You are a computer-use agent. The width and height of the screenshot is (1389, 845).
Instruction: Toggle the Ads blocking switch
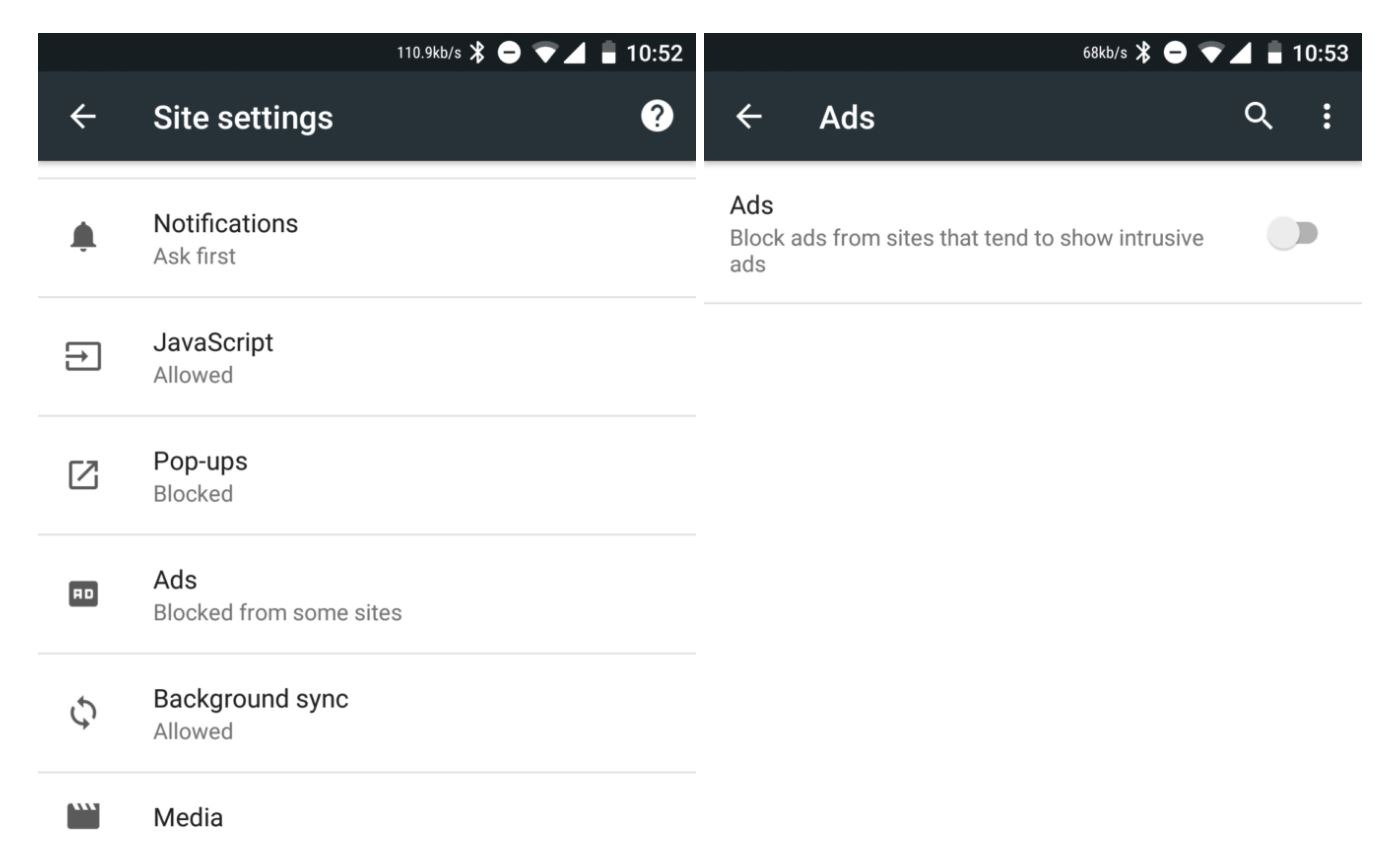pos(1292,235)
